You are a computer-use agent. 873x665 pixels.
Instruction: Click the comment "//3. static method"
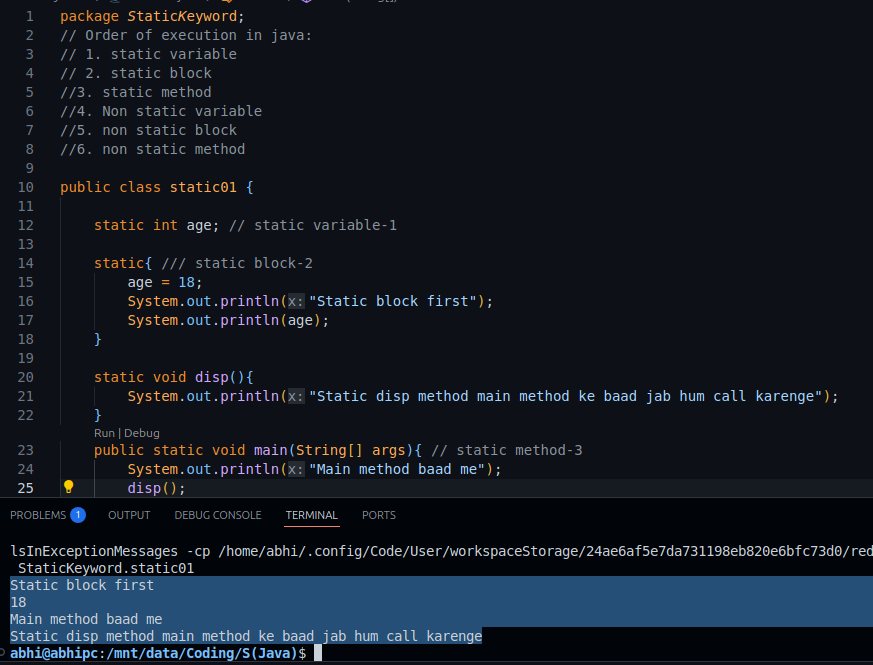pos(136,92)
